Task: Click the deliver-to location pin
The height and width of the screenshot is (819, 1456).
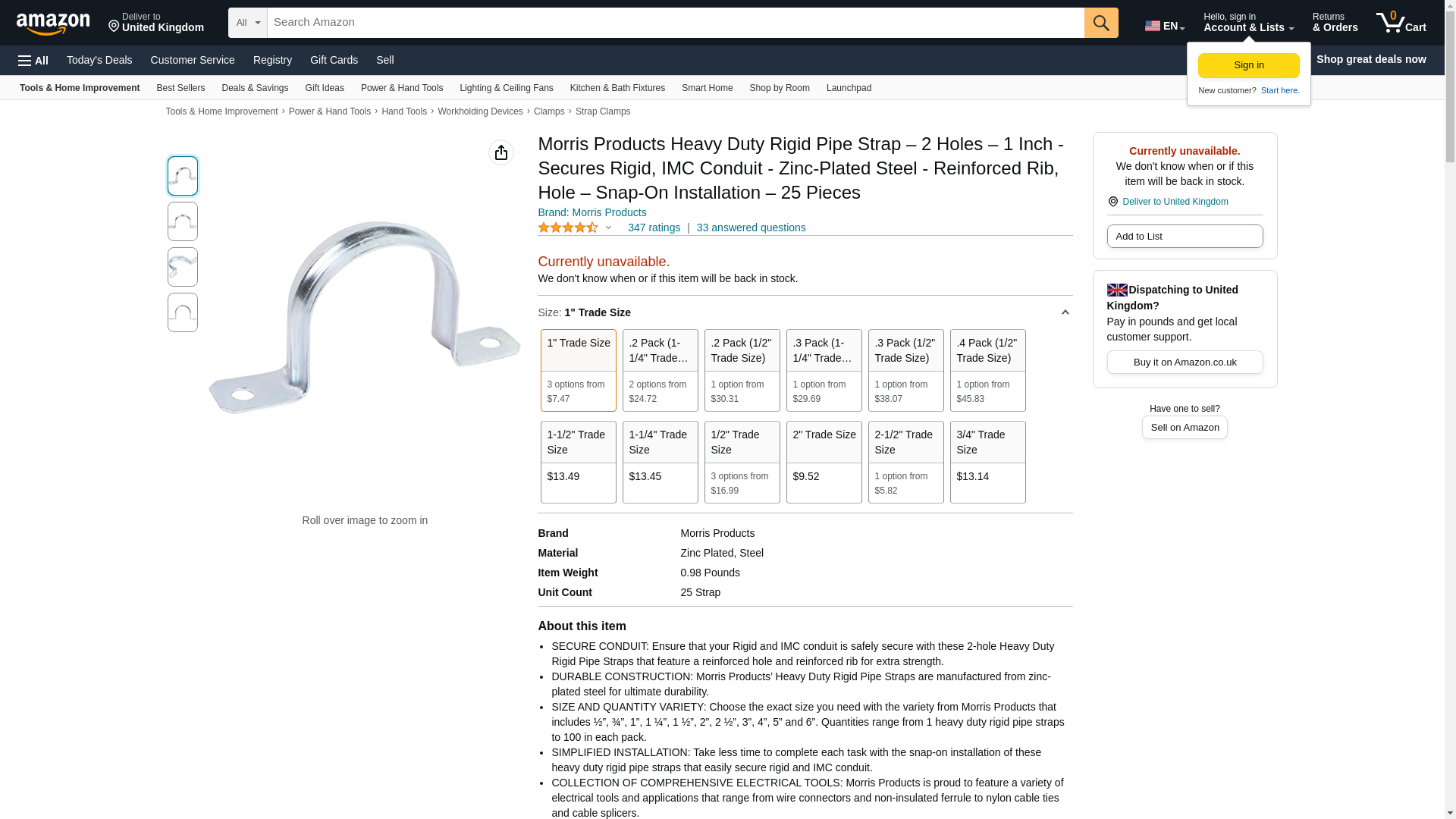Action: coord(115,27)
